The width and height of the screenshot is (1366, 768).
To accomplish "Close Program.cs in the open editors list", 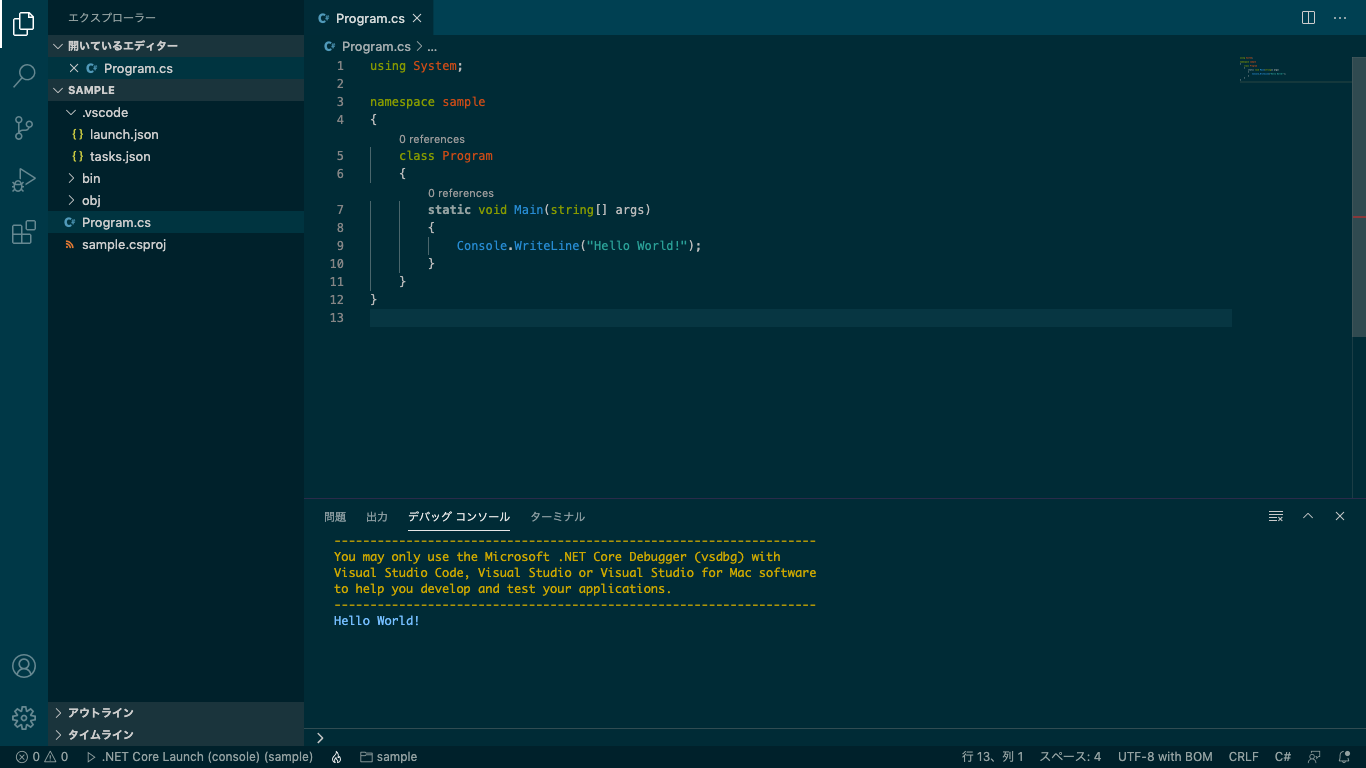I will (74, 68).
